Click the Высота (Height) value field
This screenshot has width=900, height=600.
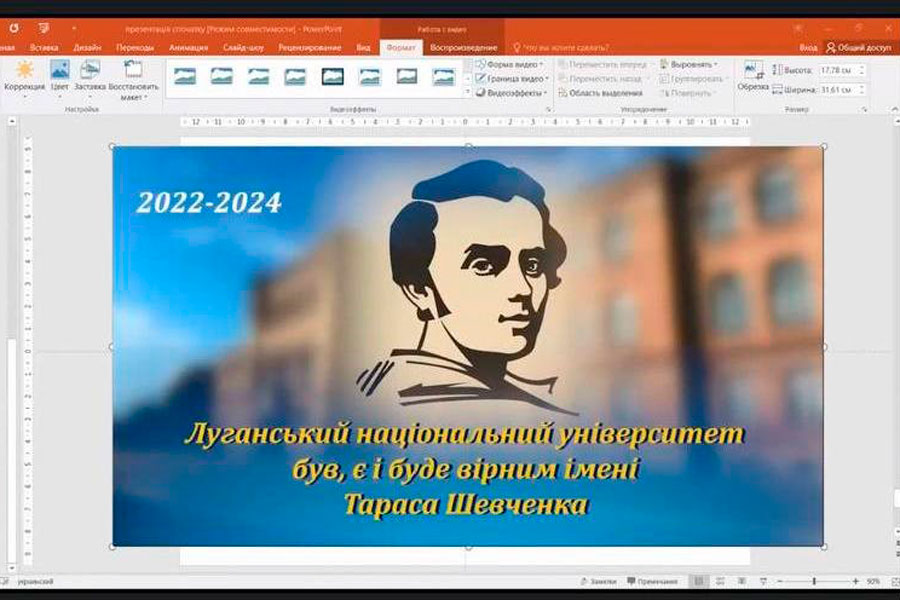point(838,70)
